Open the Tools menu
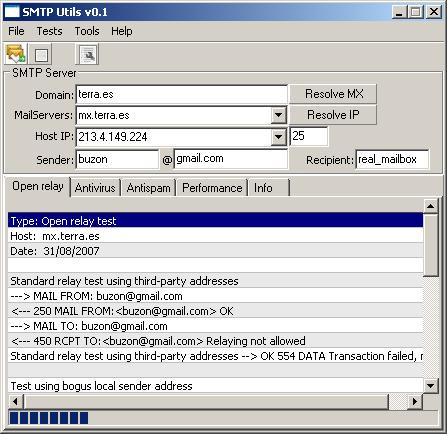Viewport: 447px width, 434px height. point(87,31)
